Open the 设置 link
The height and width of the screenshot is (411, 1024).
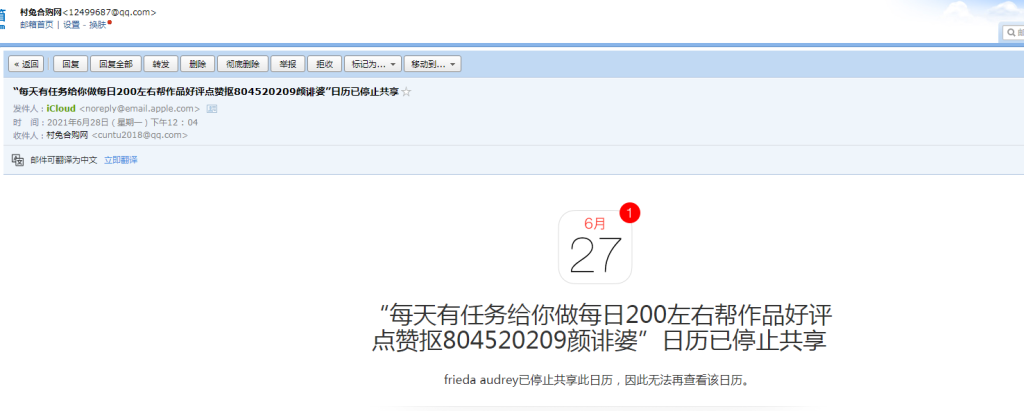(x=71, y=25)
